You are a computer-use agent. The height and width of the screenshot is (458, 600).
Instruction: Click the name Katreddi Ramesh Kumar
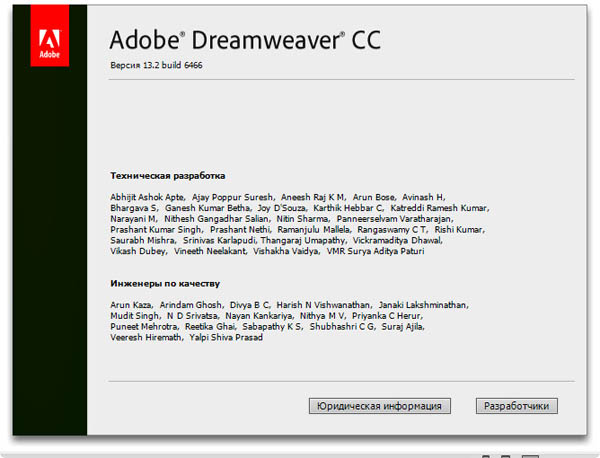click(x=440, y=208)
